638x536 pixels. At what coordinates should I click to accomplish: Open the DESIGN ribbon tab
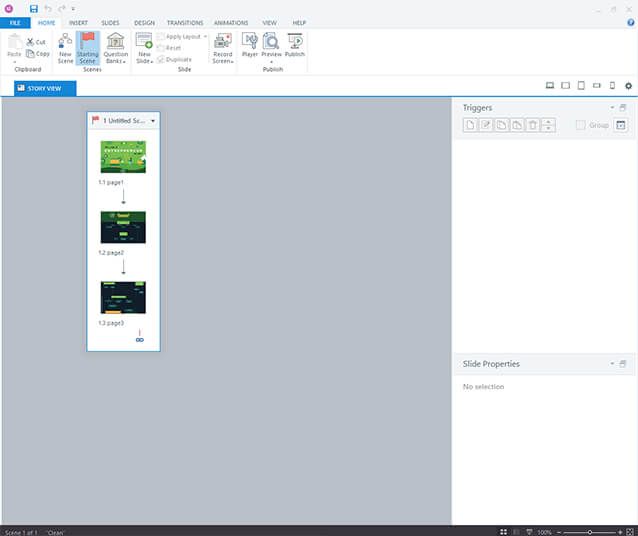point(144,23)
